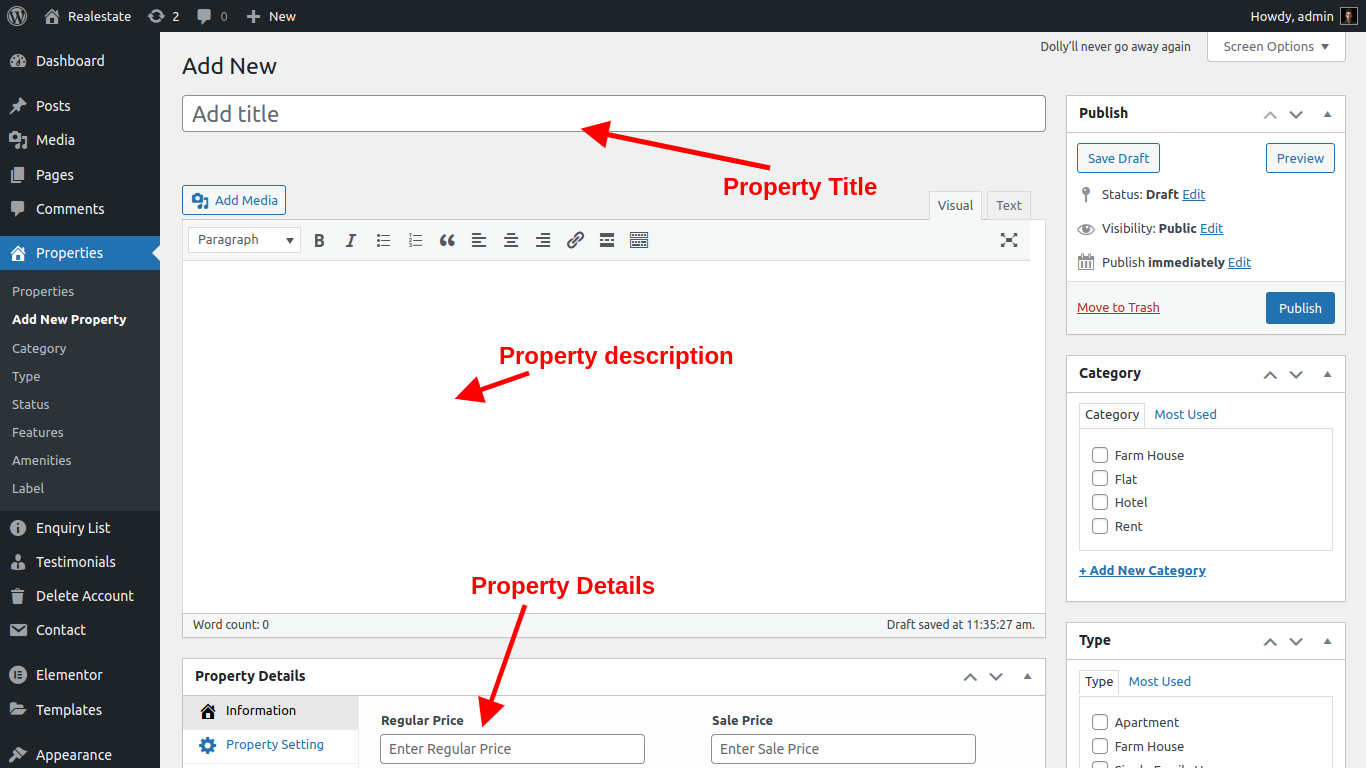Tick the Hotel category checkbox

[1100, 502]
